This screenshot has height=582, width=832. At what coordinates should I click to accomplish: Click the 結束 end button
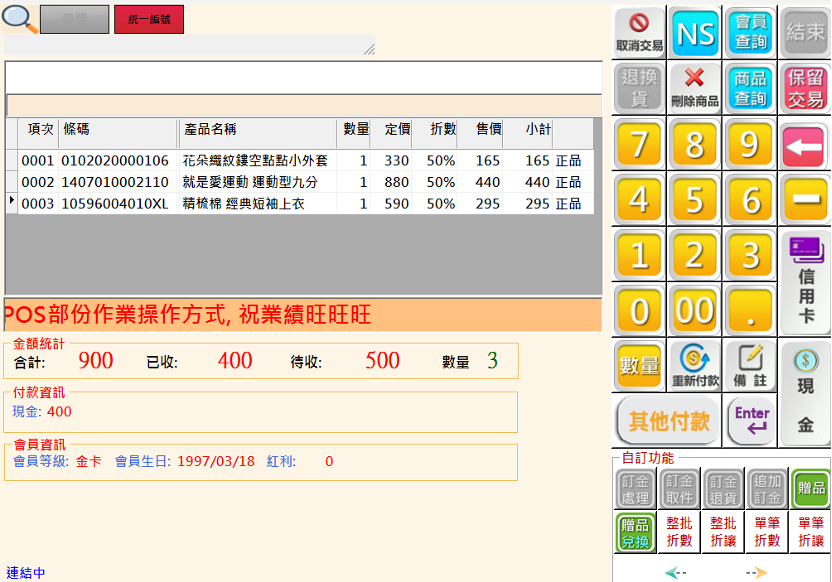[805, 32]
